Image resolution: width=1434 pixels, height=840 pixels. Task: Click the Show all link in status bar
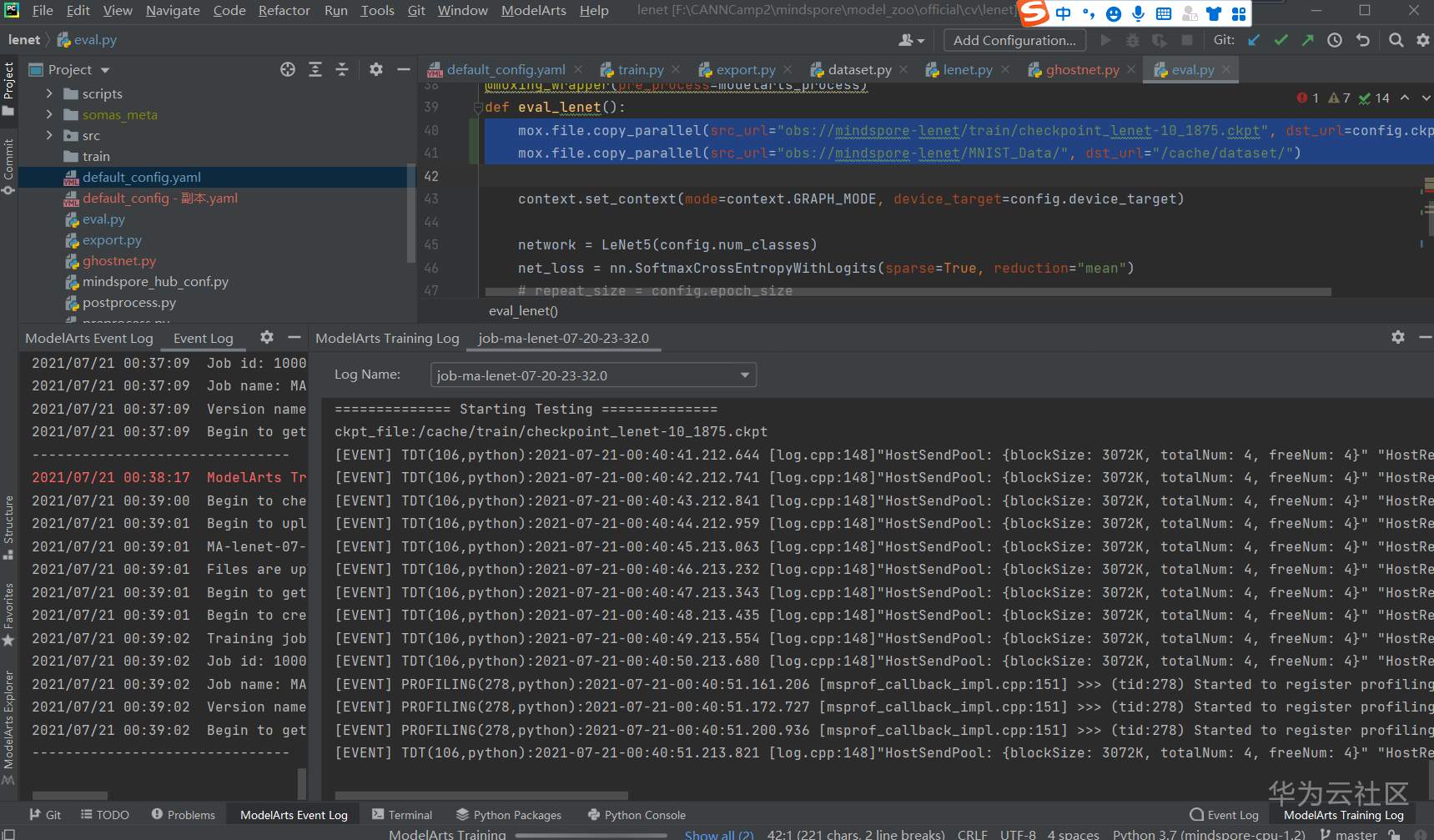(718, 834)
